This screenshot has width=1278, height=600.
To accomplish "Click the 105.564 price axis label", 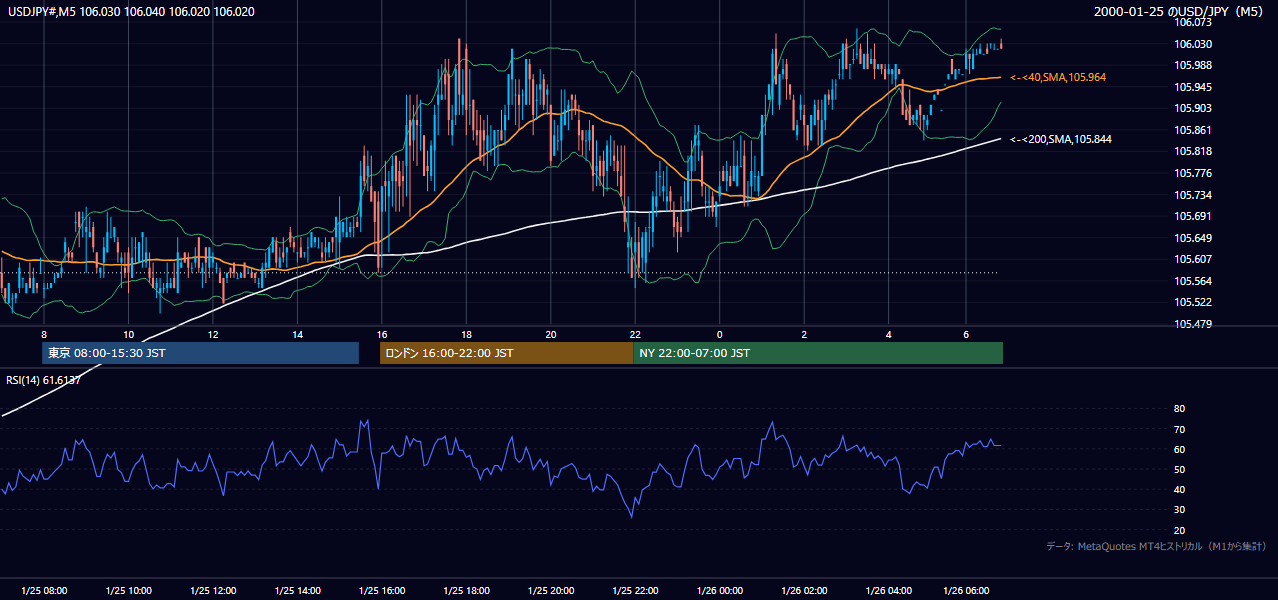I will [1193, 281].
